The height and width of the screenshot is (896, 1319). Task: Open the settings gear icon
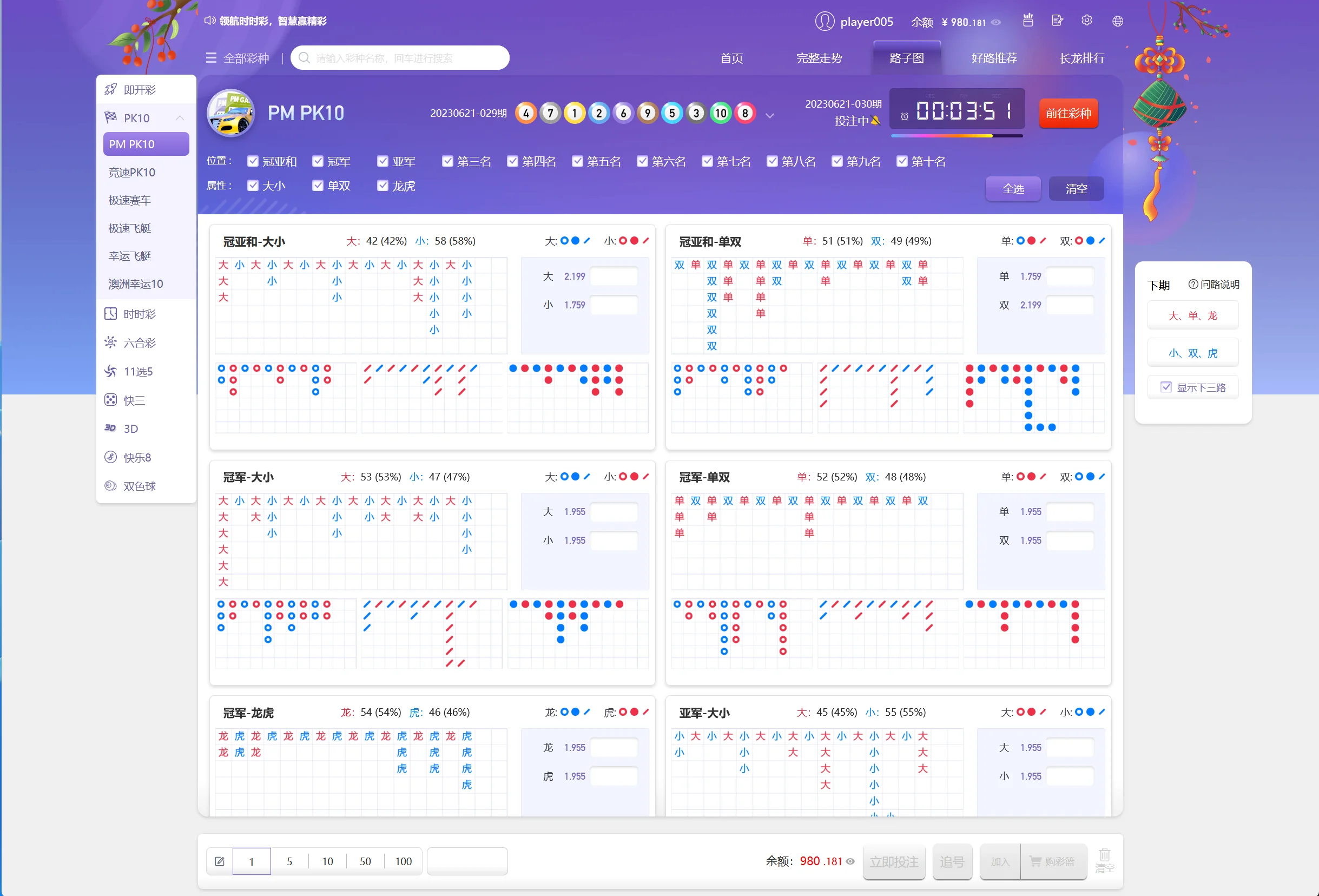pyautogui.click(x=1087, y=21)
